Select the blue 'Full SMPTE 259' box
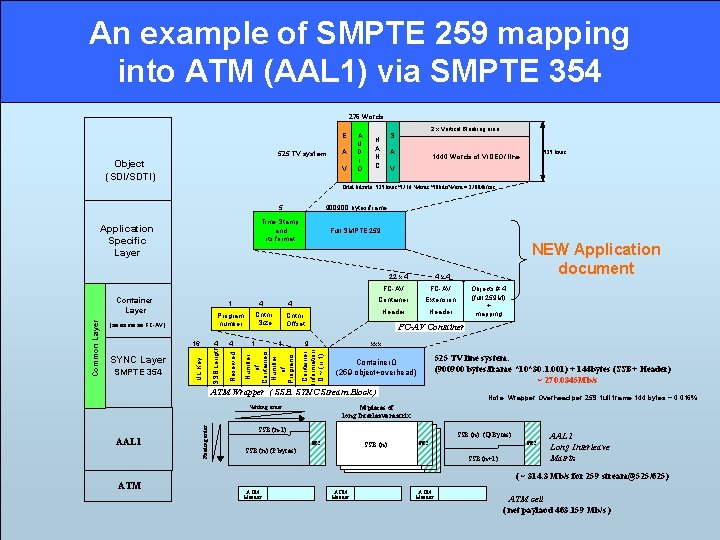This screenshot has width=720, height=540. pyautogui.click(x=355, y=231)
